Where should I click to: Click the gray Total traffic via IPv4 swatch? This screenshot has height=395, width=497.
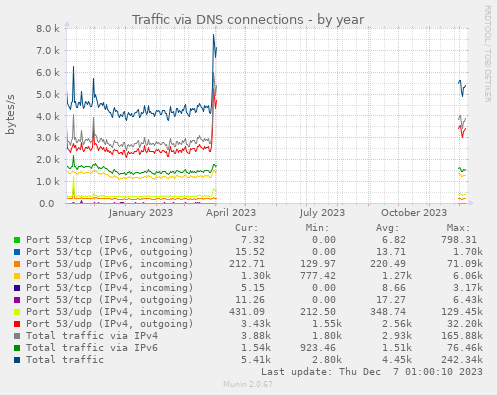point(17,336)
